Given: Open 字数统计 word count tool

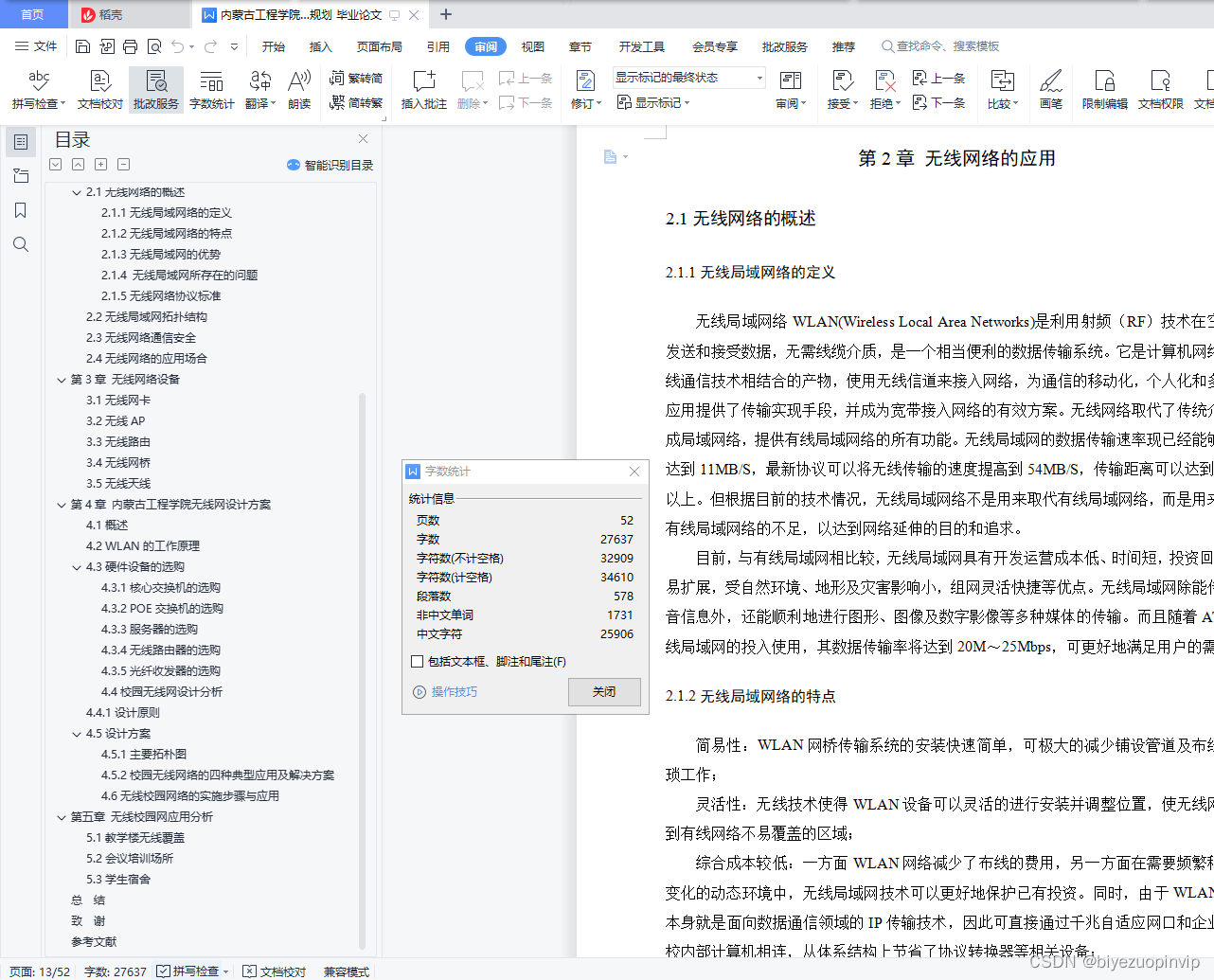Looking at the screenshot, I should pos(212,90).
